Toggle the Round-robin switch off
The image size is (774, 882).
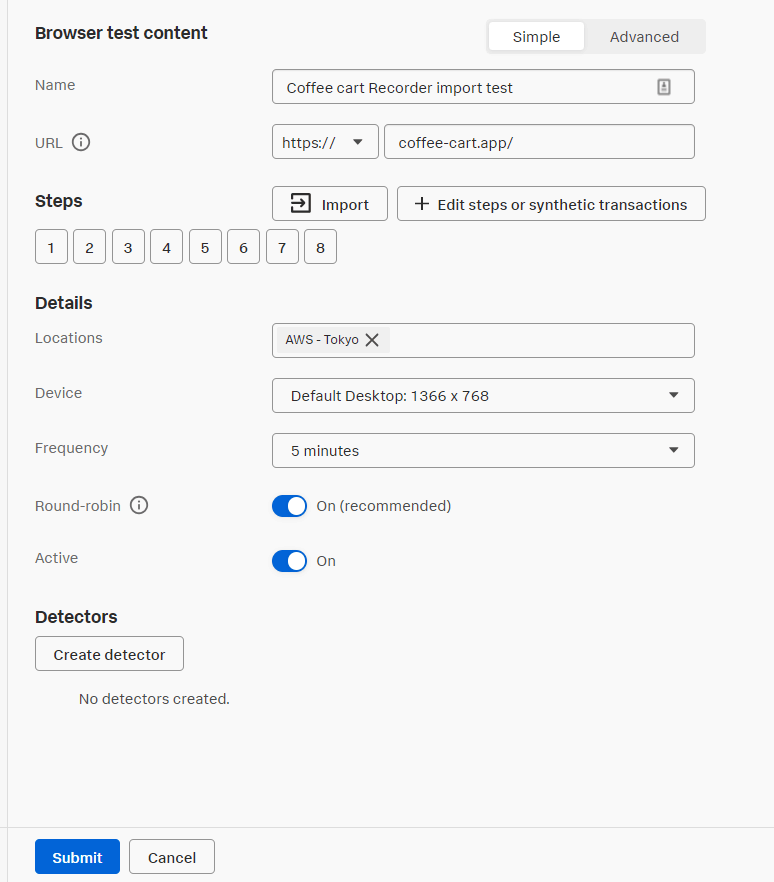click(289, 506)
